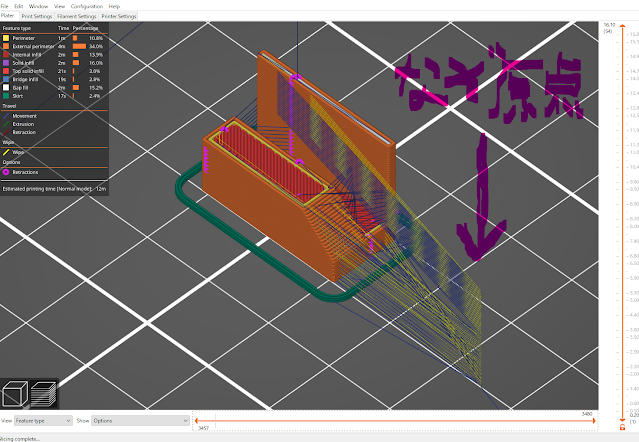Open the Configuration menu
Viewport: 639px width, 442px height.
pyautogui.click(x=87, y=6)
